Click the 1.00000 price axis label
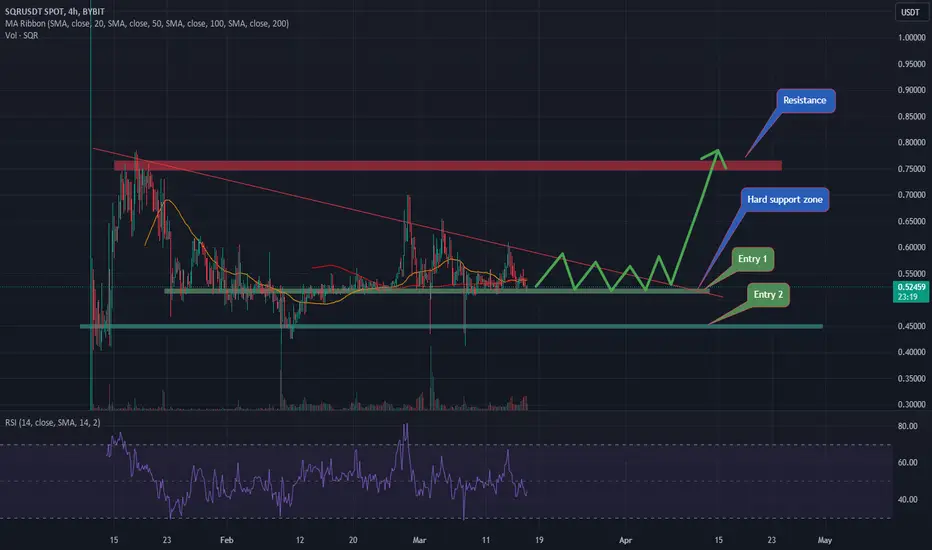The width and height of the screenshot is (932, 550). click(x=911, y=37)
